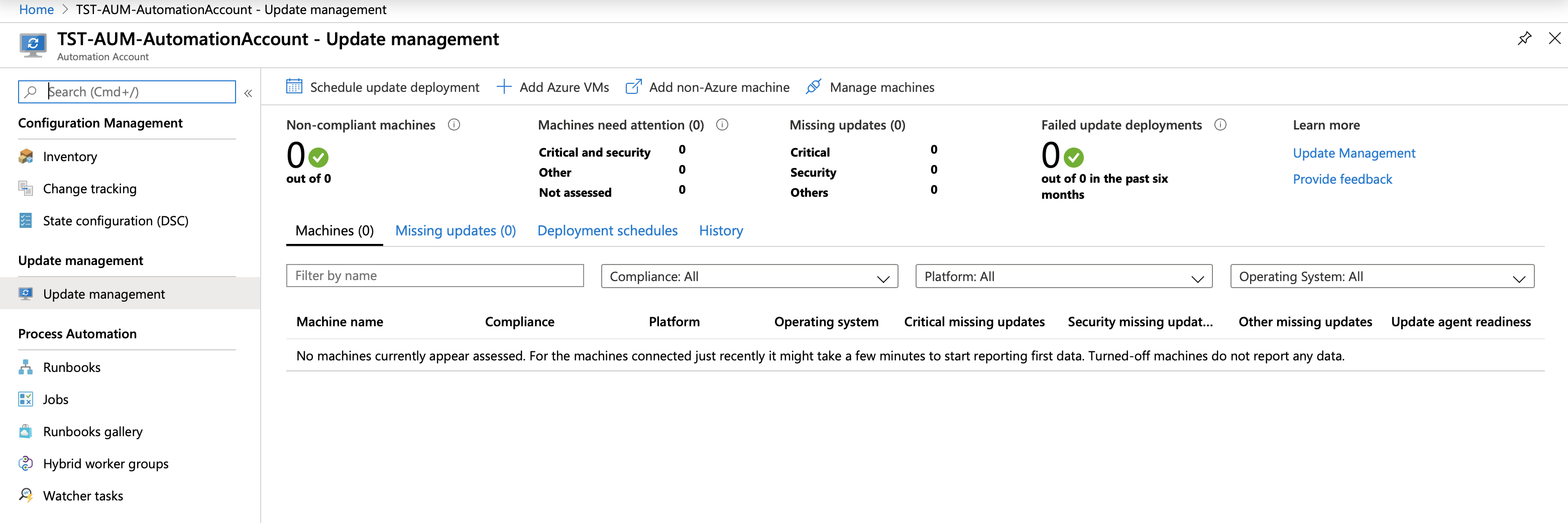Image resolution: width=1568 pixels, height=523 pixels.
Task: Close the Update management blade
Action: (x=1554, y=39)
